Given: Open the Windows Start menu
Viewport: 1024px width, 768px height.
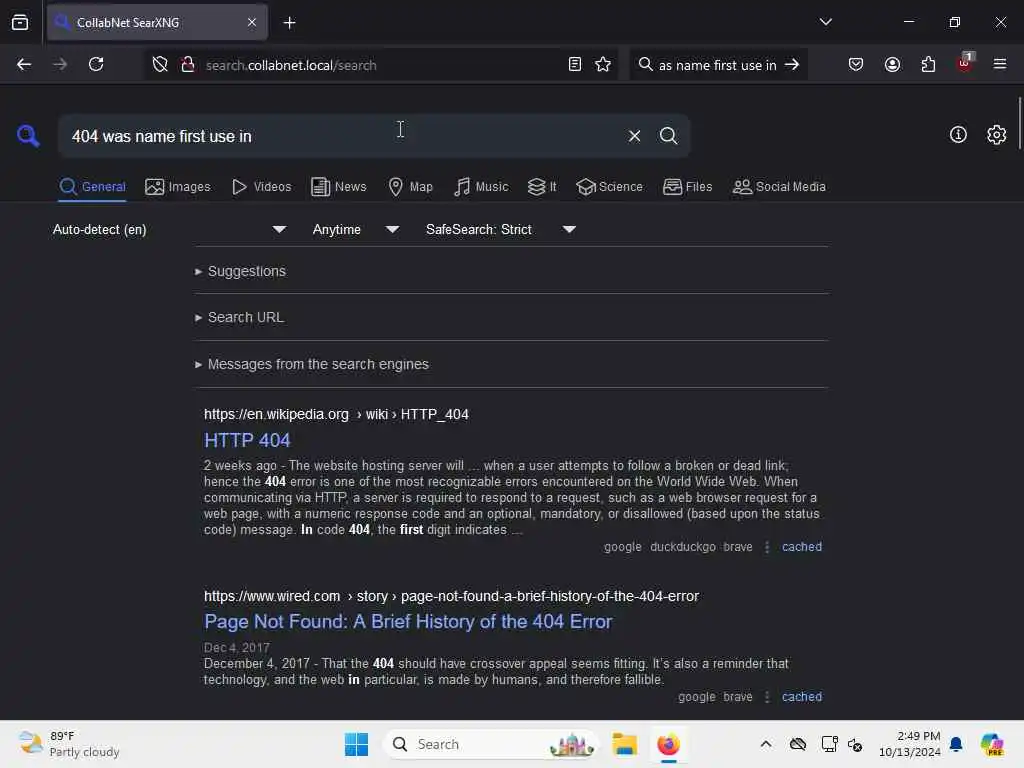Looking at the screenshot, I should click(x=357, y=744).
